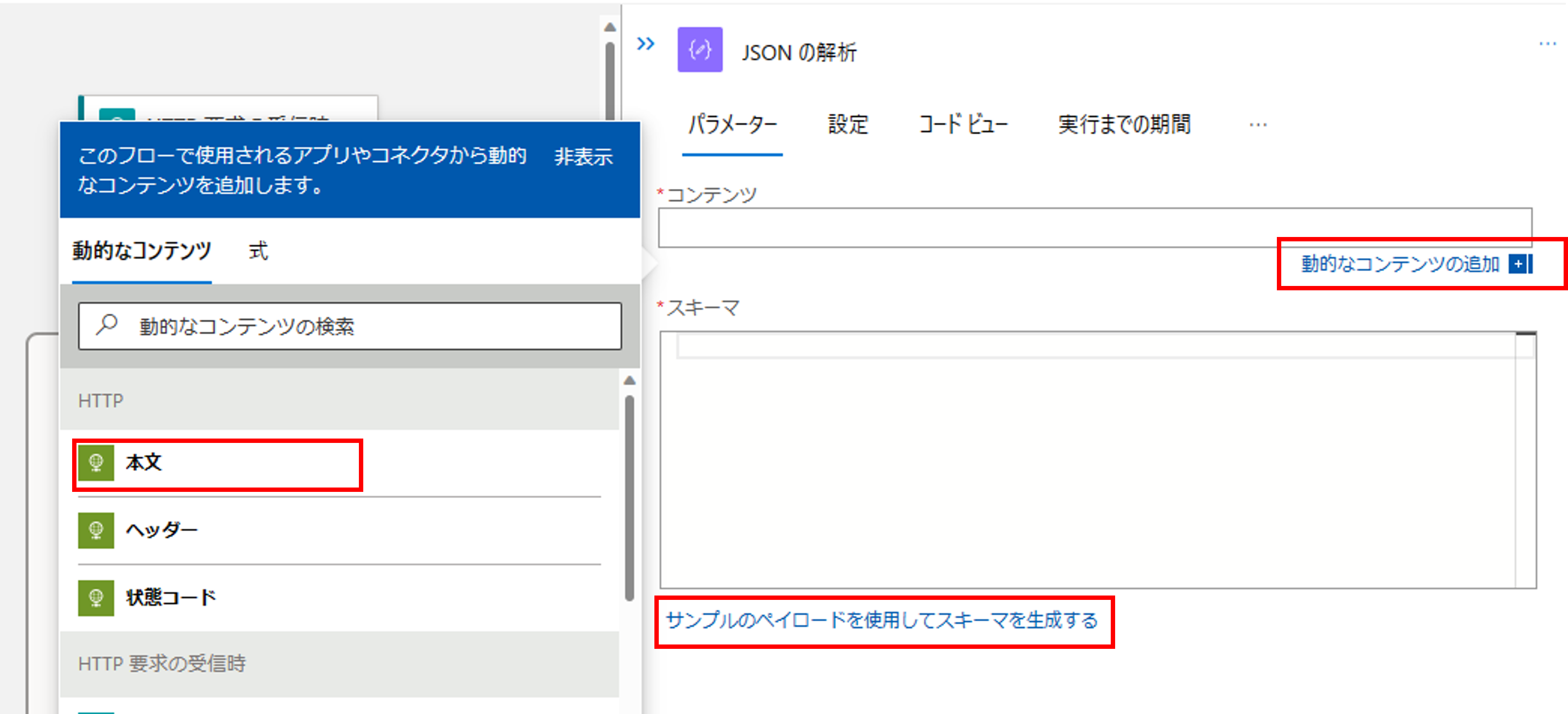Select the 本文 dynamic content globe icon

(x=96, y=463)
